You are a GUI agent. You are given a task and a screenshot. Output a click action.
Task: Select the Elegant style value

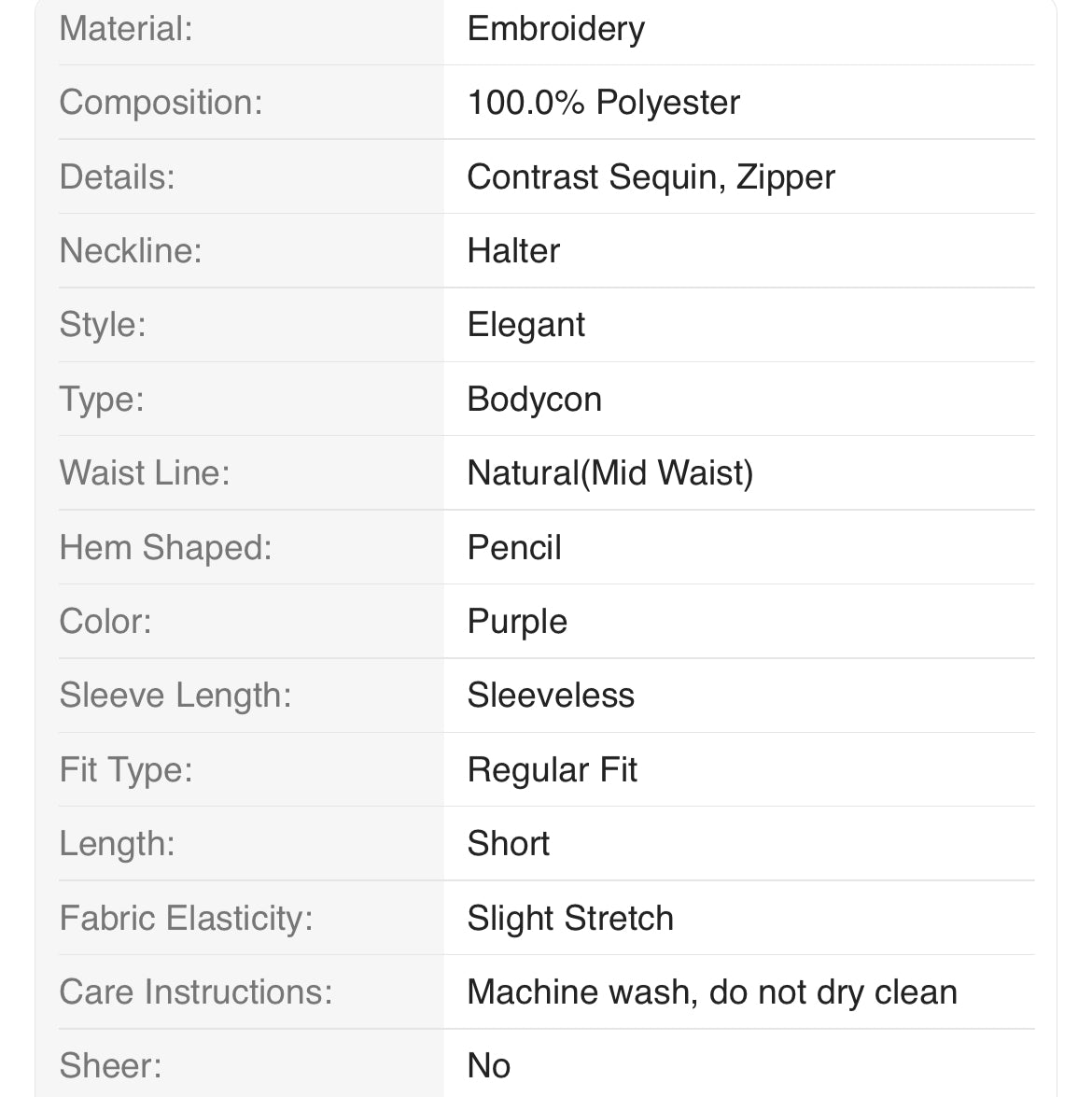tap(526, 326)
